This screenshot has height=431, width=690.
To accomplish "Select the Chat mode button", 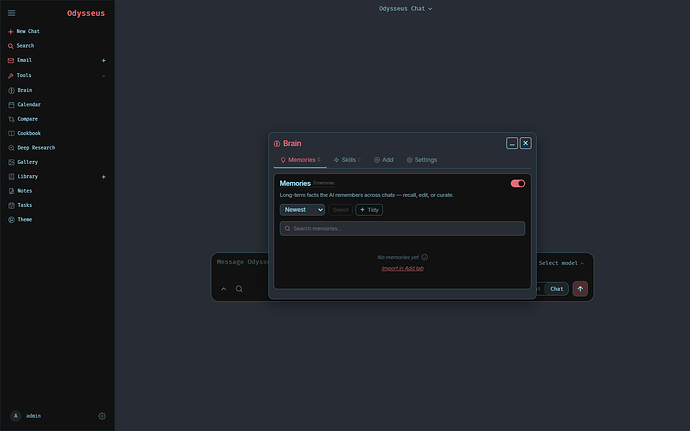I will click(x=557, y=289).
